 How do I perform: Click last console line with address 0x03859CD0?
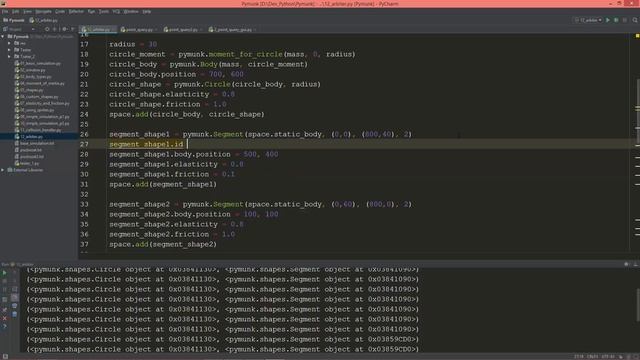pos(223,349)
